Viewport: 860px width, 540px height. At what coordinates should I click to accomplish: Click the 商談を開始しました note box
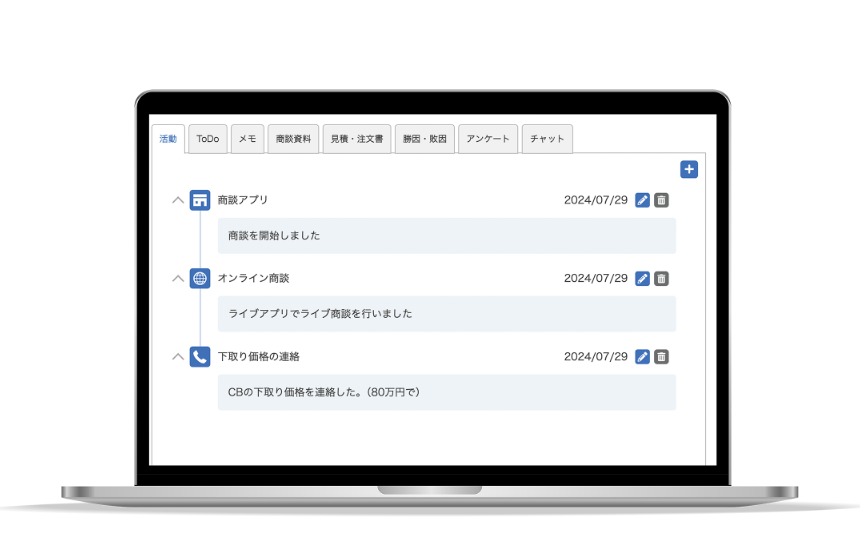coord(446,236)
